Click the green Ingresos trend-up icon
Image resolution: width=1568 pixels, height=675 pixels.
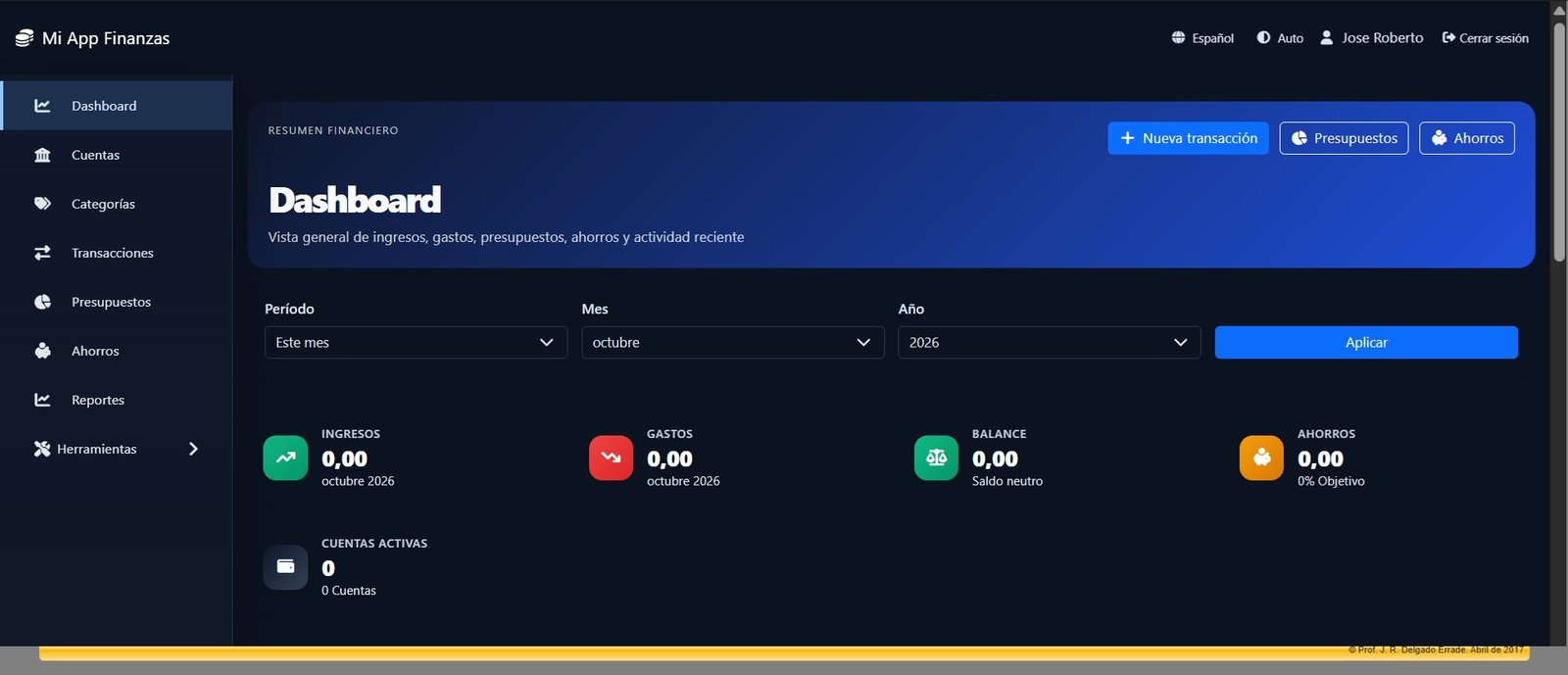click(x=285, y=458)
